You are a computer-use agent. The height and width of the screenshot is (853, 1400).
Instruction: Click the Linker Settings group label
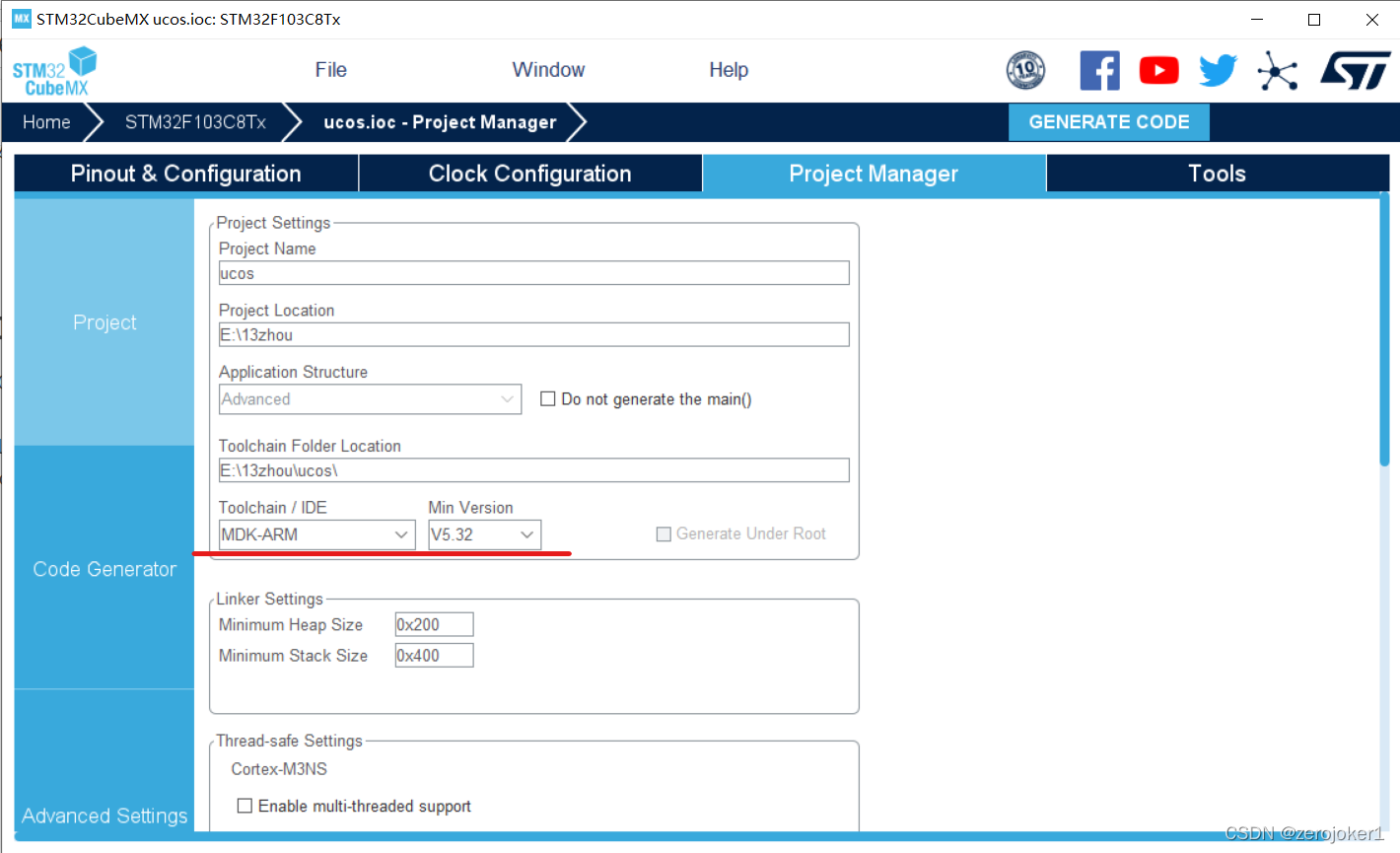click(269, 599)
